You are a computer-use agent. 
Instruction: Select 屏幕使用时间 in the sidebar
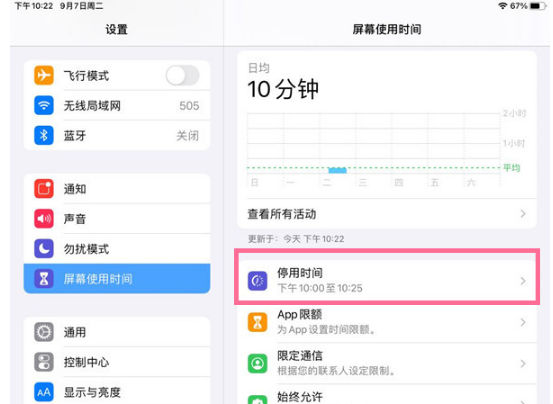click(117, 278)
